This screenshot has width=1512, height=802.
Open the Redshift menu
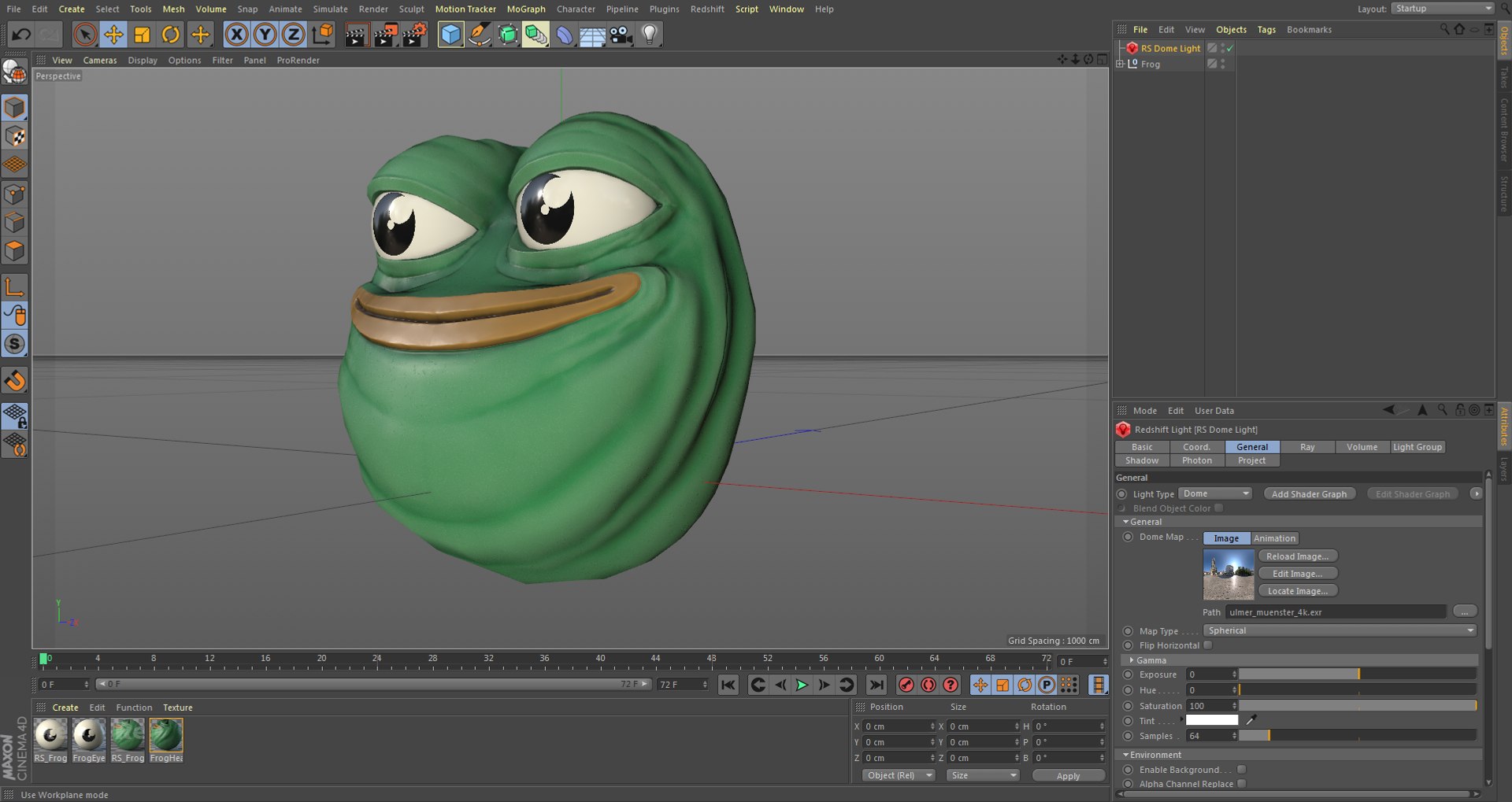(x=707, y=9)
